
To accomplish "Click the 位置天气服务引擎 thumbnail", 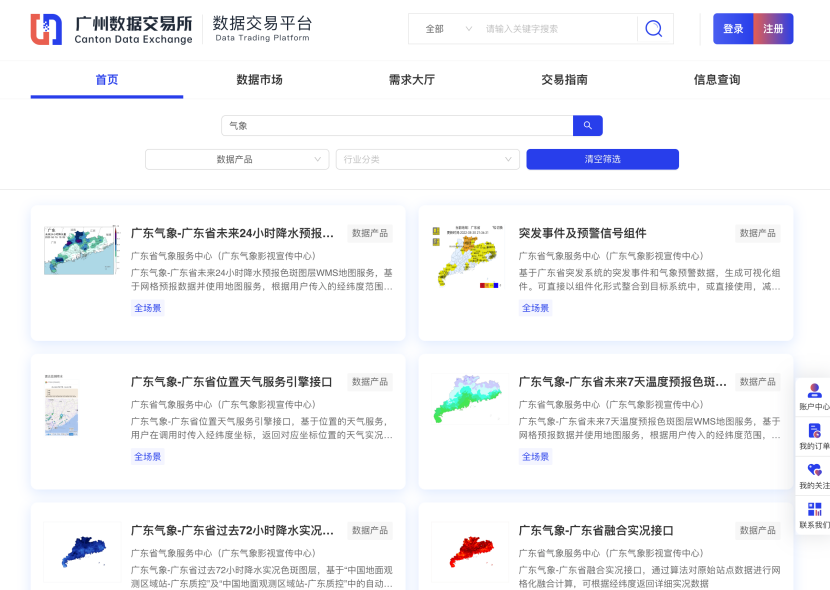I will 62,405.
